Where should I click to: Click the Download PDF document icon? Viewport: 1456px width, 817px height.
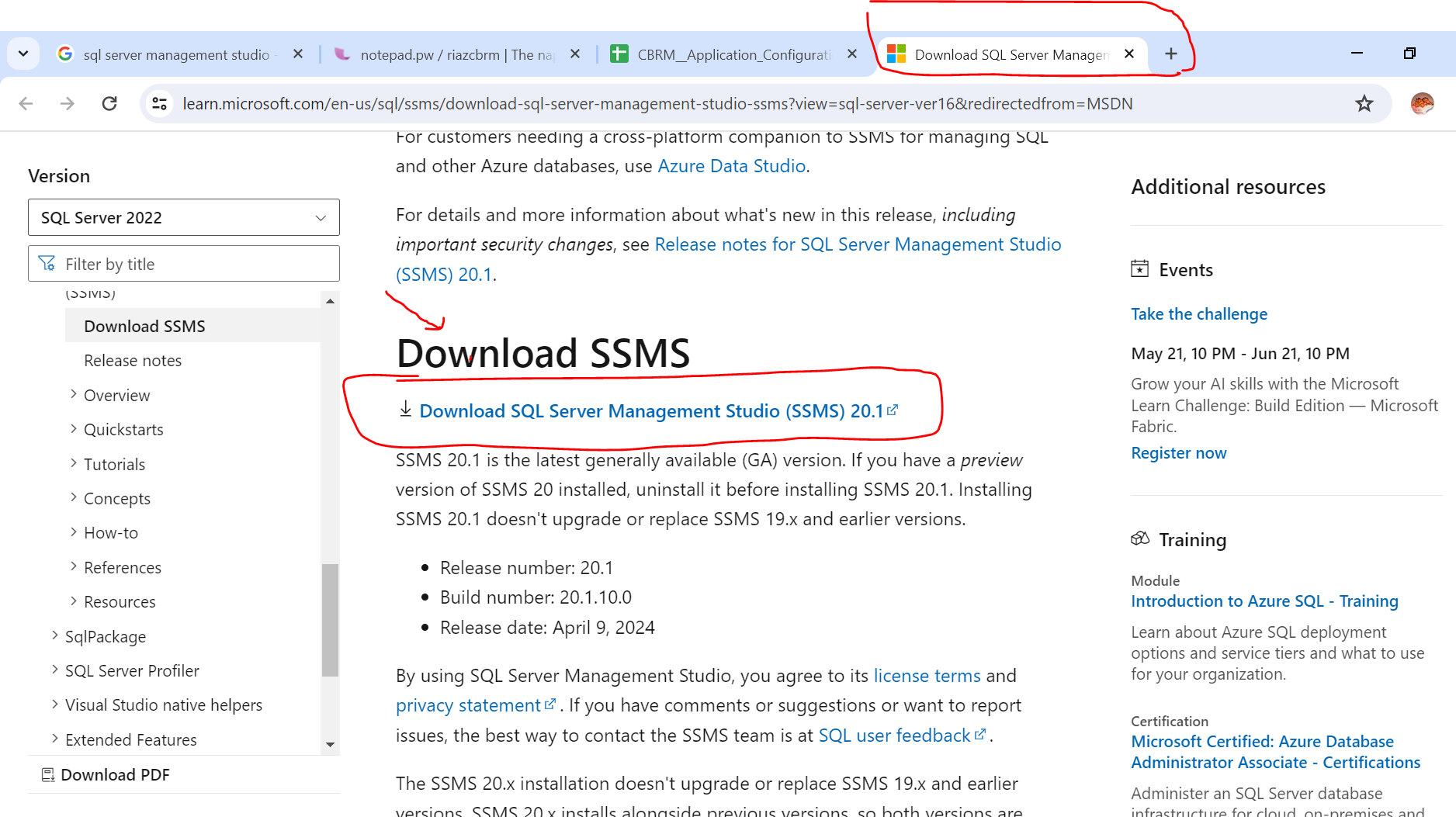point(47,774)
